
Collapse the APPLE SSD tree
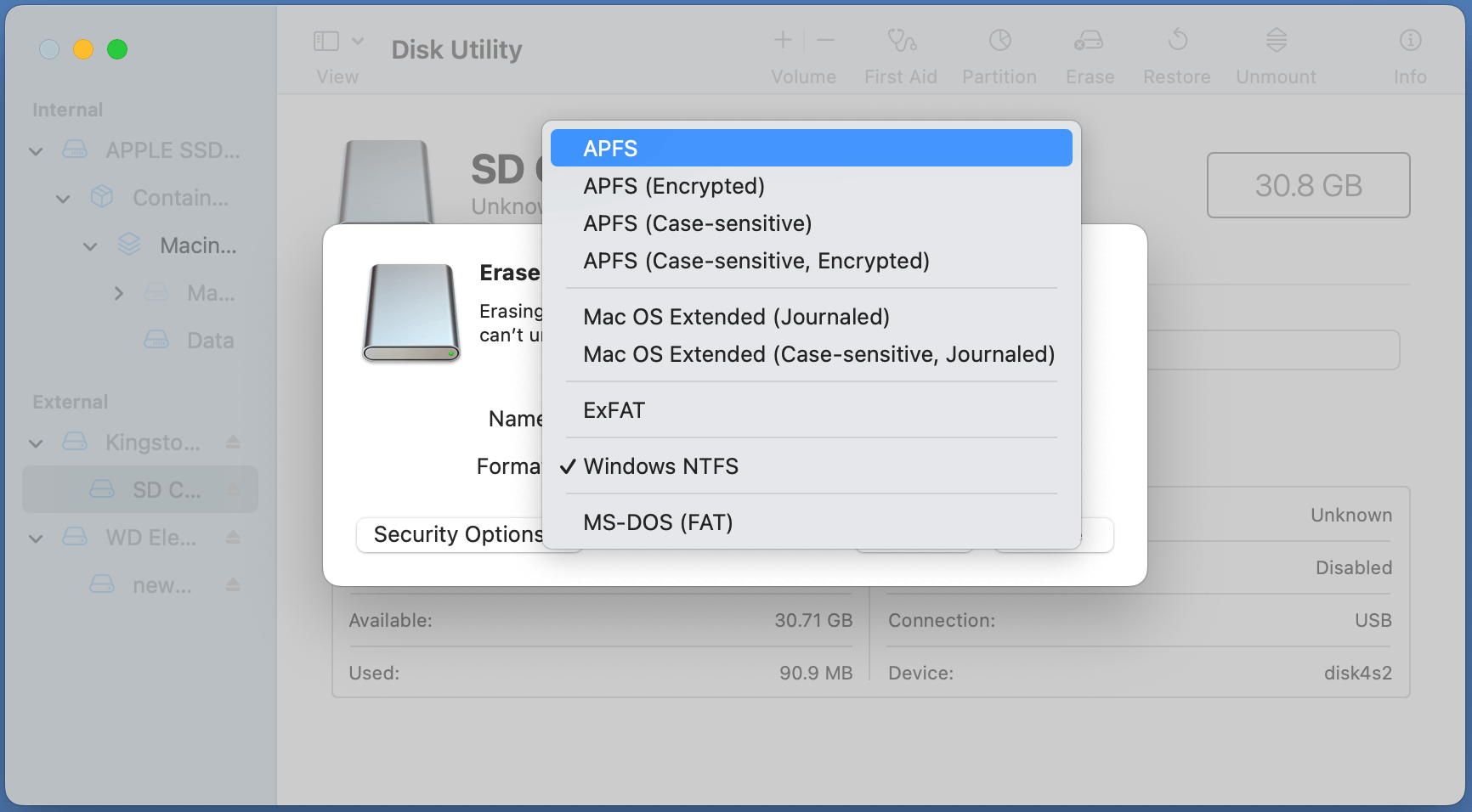[36, 150]
